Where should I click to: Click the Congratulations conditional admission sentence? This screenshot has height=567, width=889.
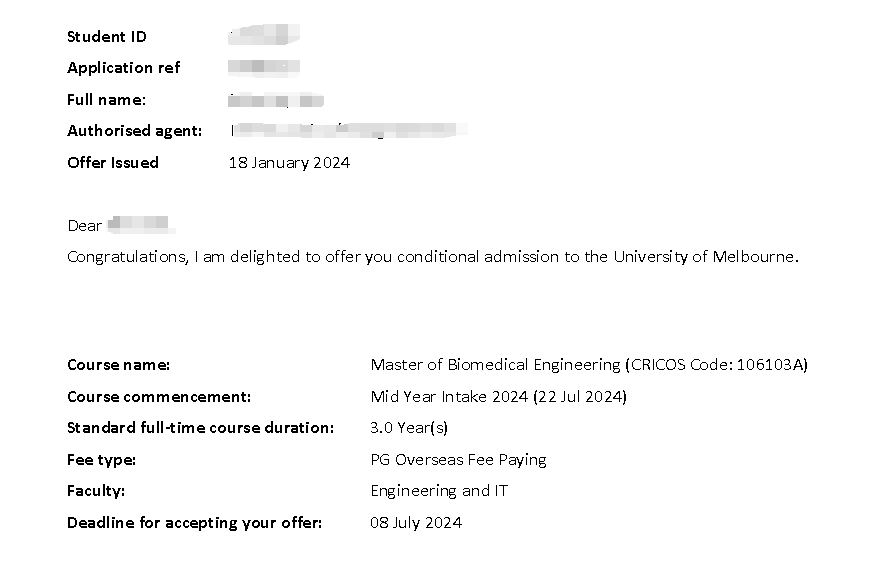[433, 256]
